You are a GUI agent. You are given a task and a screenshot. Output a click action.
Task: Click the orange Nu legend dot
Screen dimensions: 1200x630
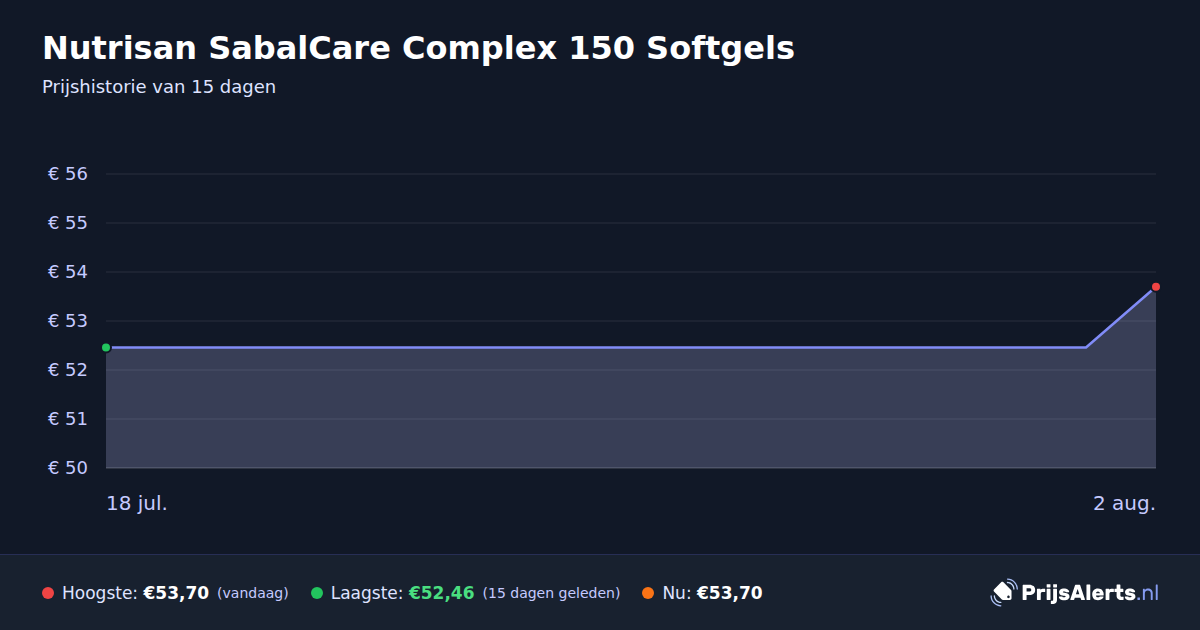[x=648, y=593]
